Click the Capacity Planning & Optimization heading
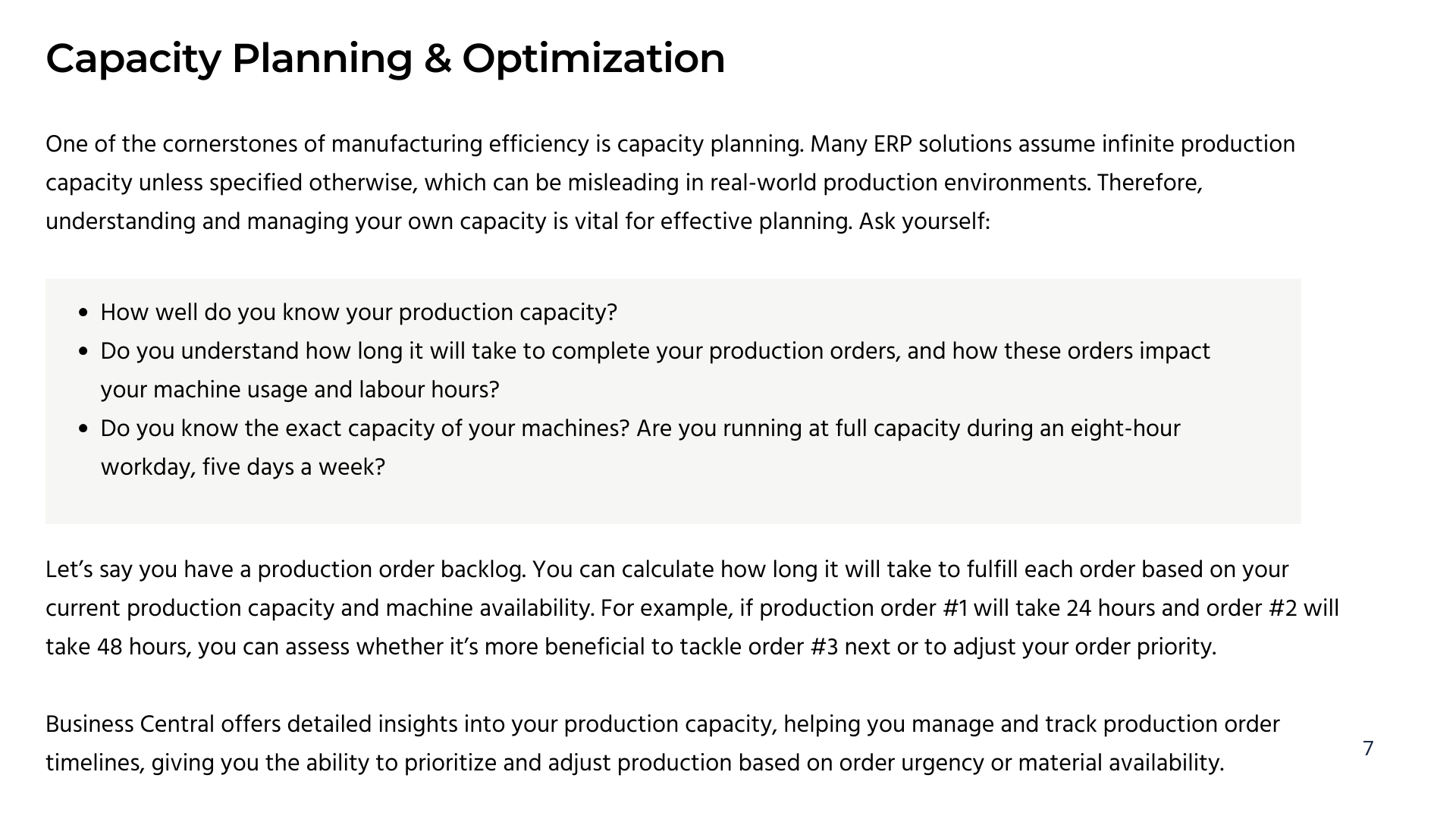The width and height of the screenshot is (1456, 819). click(385, 58)
